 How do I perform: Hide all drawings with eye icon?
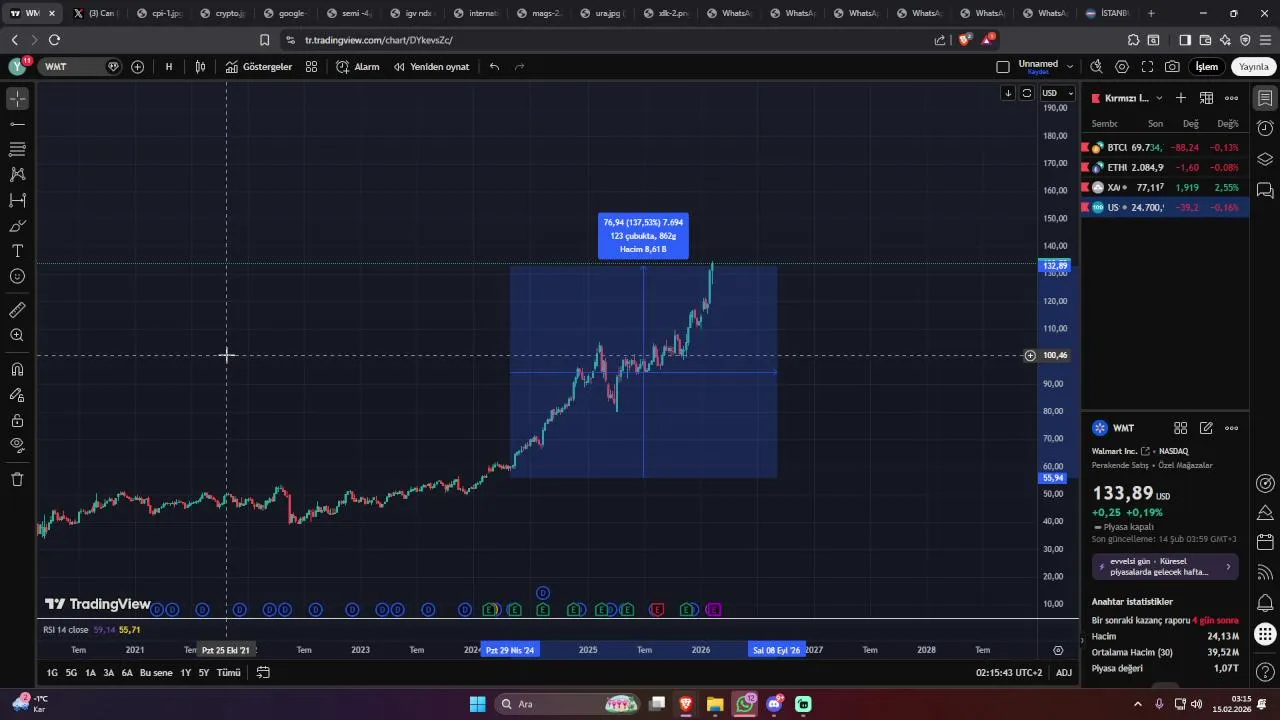coord(17,445)
